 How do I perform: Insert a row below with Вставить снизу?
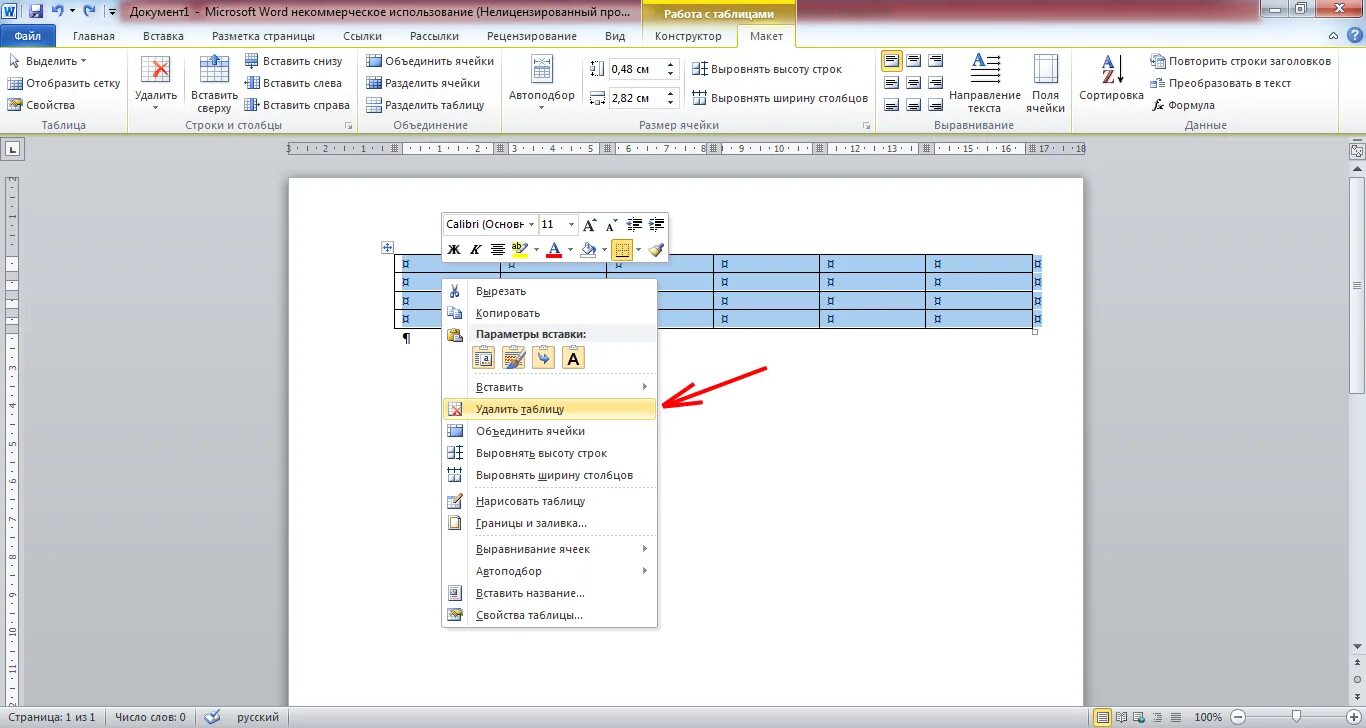coord(293,61)
